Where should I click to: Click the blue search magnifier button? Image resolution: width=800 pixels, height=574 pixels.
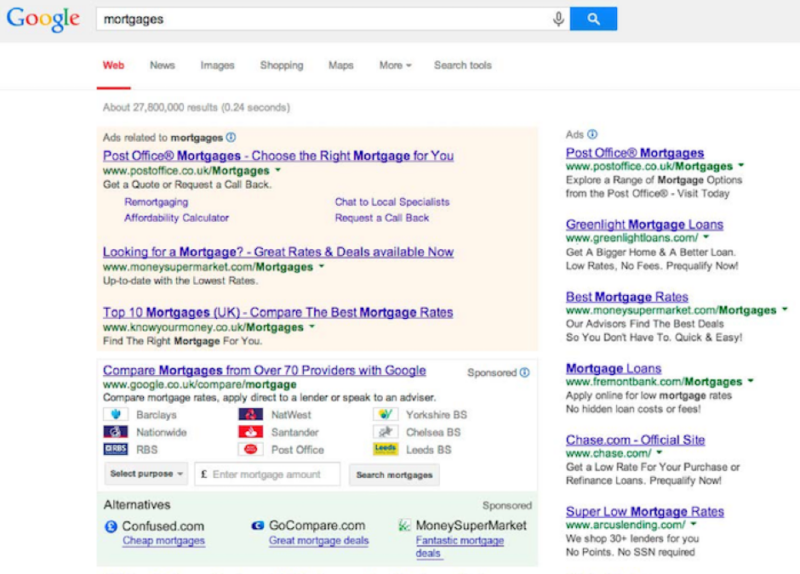593,19
